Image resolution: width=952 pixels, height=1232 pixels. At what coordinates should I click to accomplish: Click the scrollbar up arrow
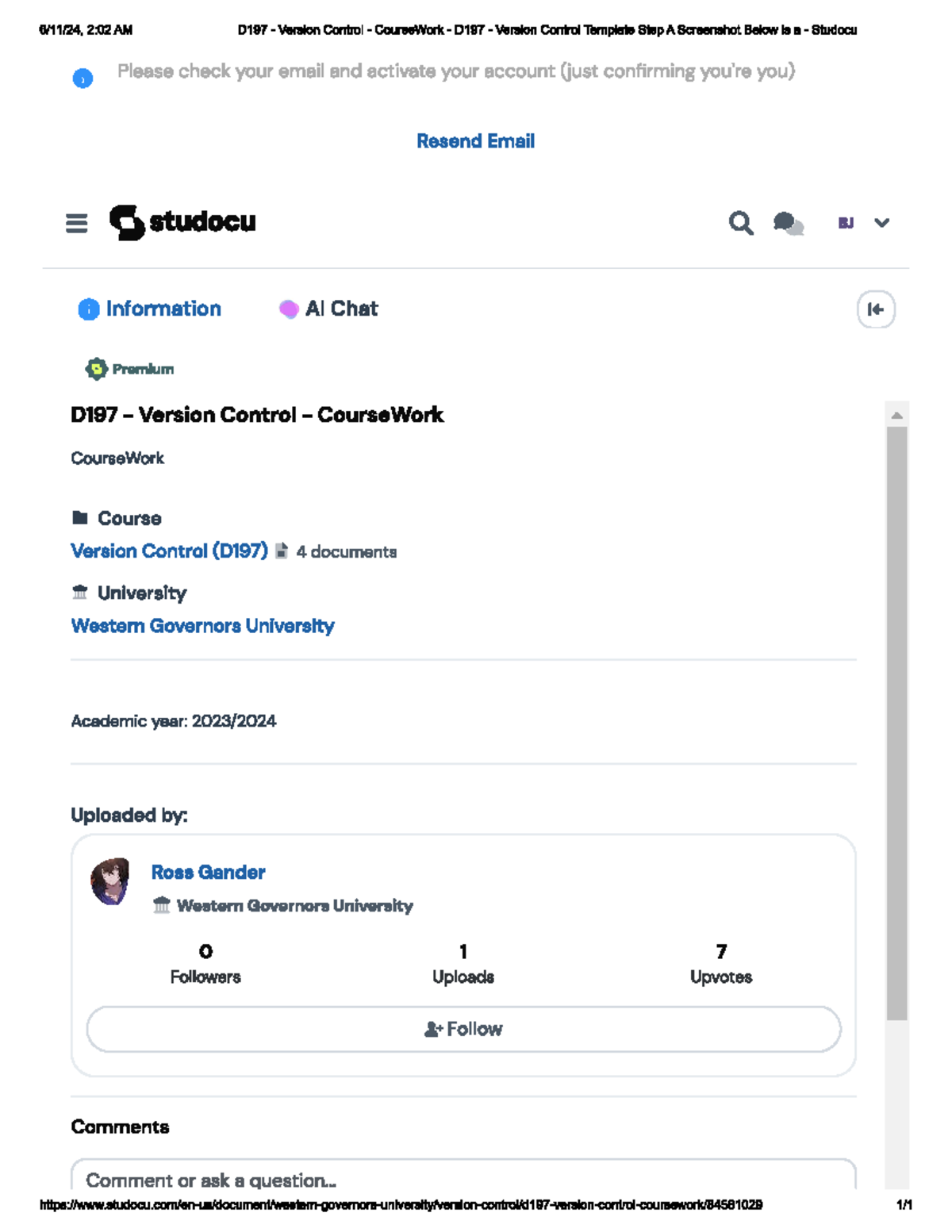tap(896, 415)
